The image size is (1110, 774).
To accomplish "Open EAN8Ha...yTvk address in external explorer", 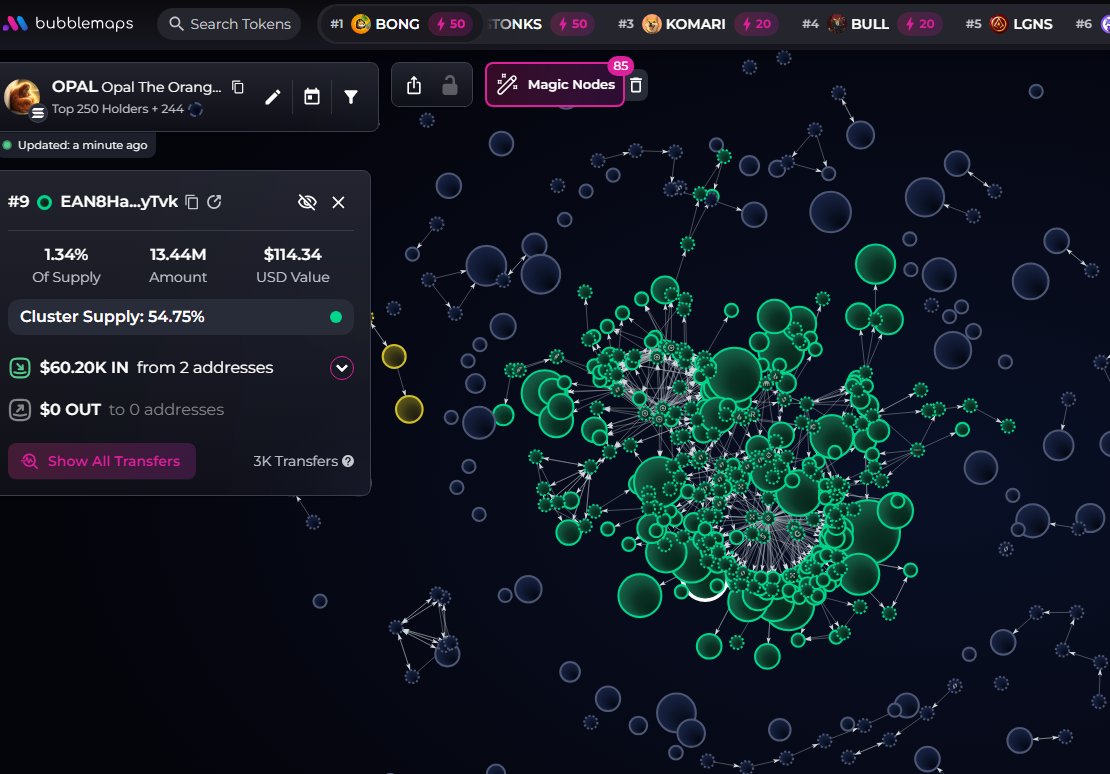I will pos(214,202).
